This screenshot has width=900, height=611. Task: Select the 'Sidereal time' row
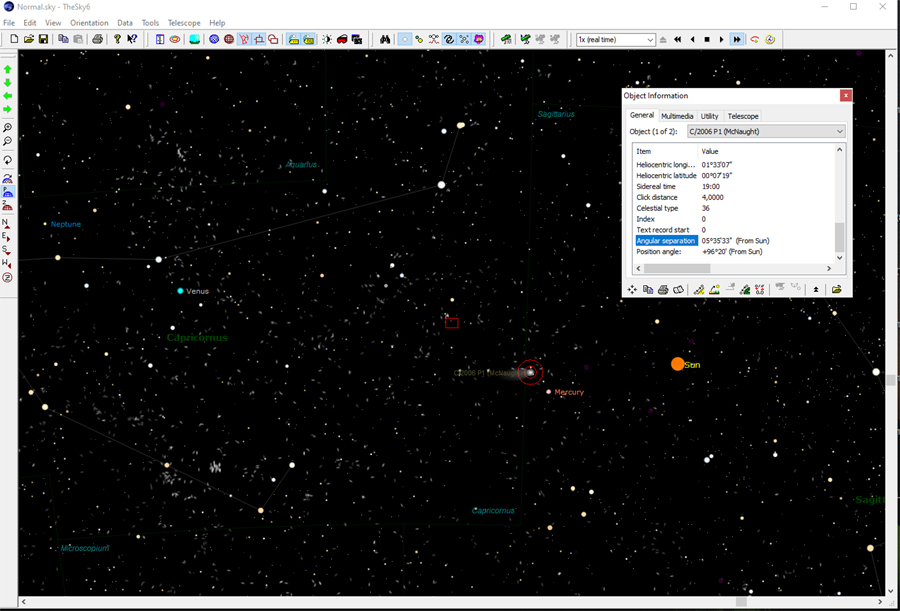734,187
